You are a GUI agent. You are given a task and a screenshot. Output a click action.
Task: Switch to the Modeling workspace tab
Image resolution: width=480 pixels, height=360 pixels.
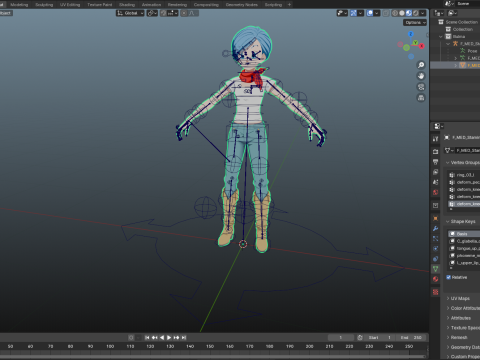[x=19, y=5]
